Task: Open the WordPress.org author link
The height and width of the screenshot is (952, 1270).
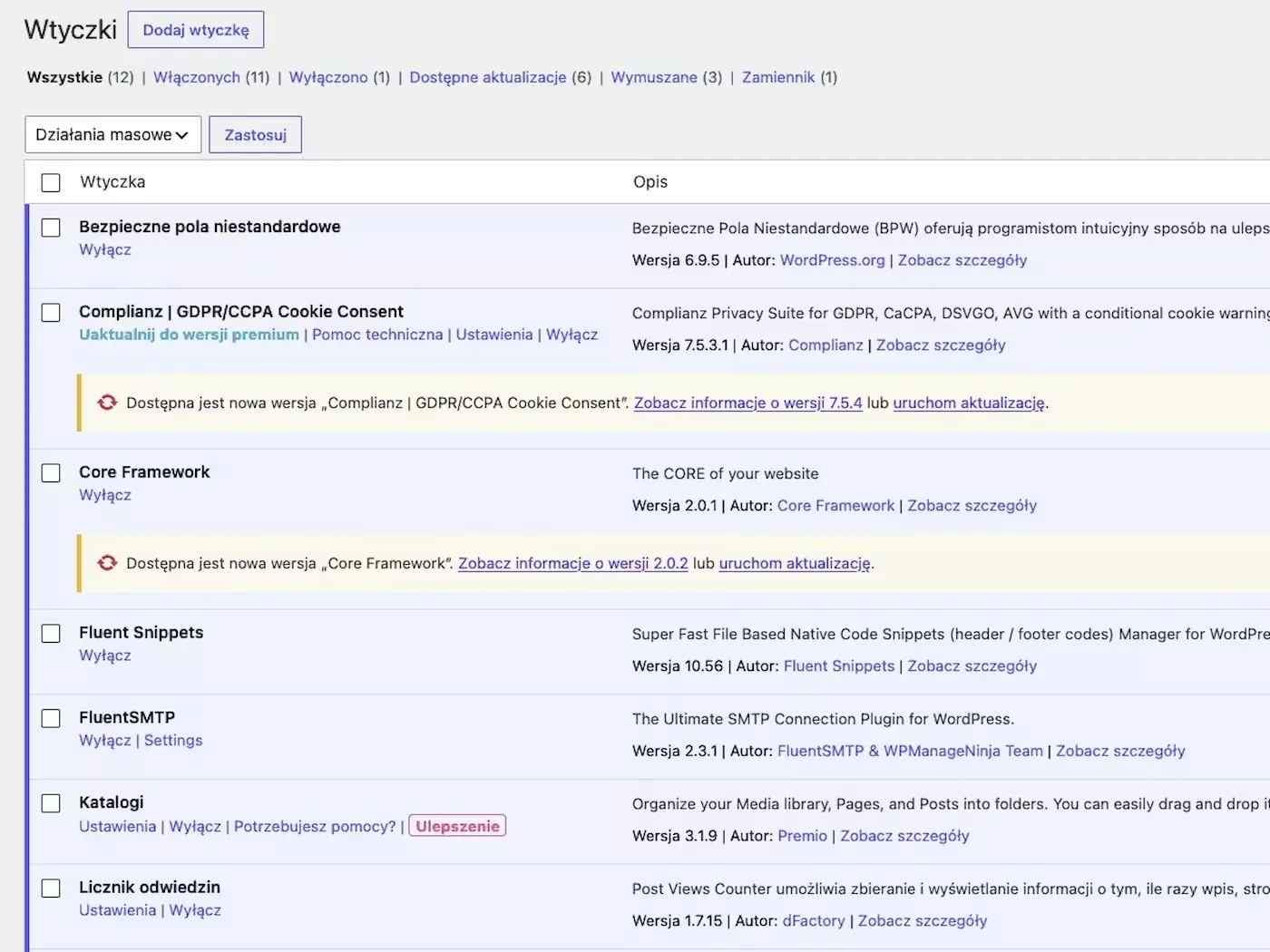Action: coord(833,260)
